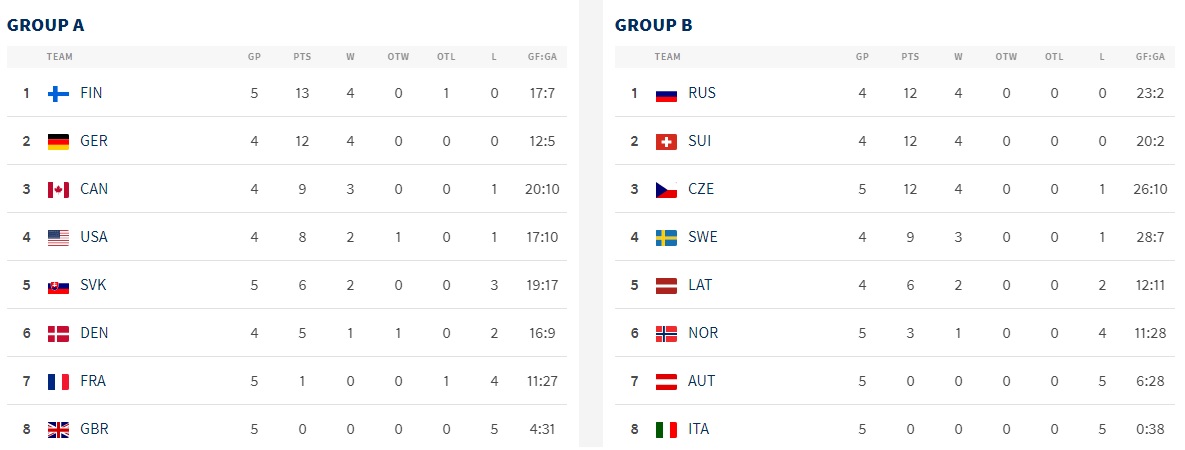Click the Finland flag icon
This screenshot has height=450, width=1185.
[58, 93]
